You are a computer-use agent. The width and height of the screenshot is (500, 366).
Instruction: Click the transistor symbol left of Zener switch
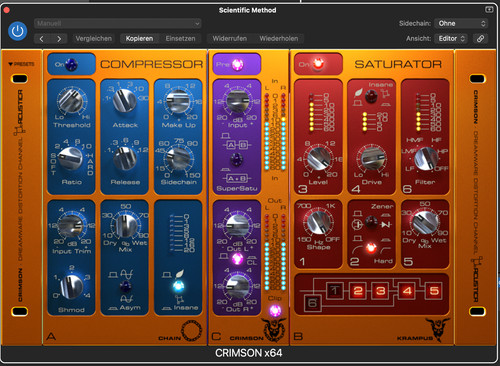tap(357, 224)
